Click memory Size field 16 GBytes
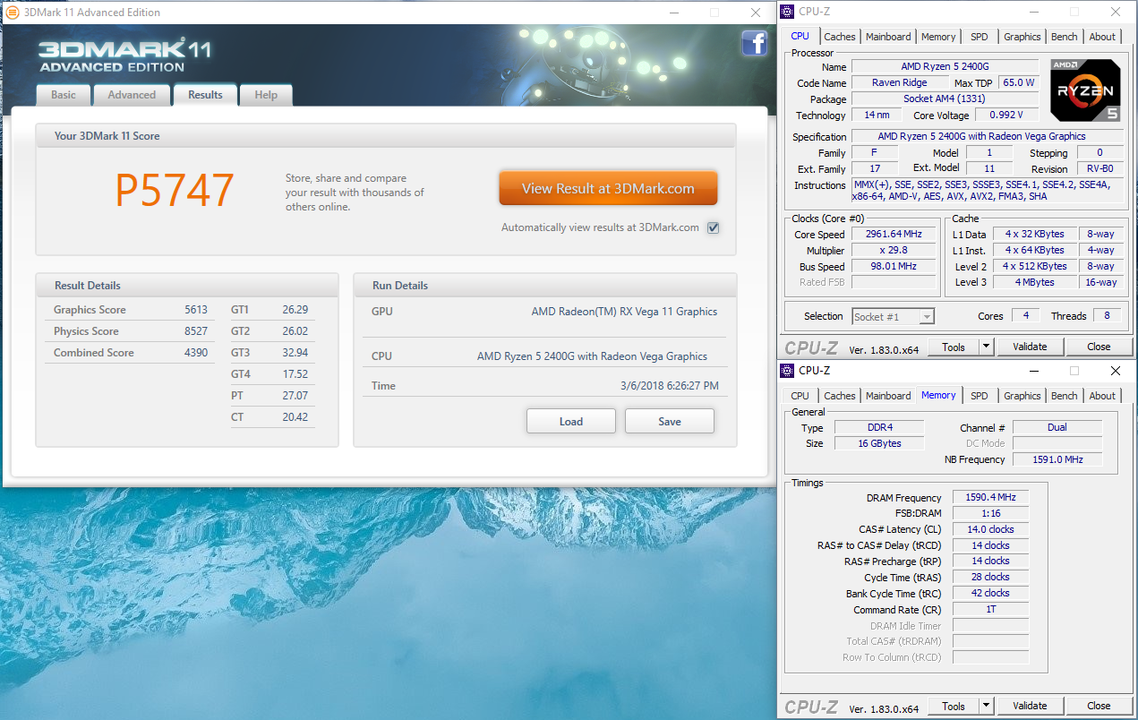 pyautogui.click(x=880, y=443)
